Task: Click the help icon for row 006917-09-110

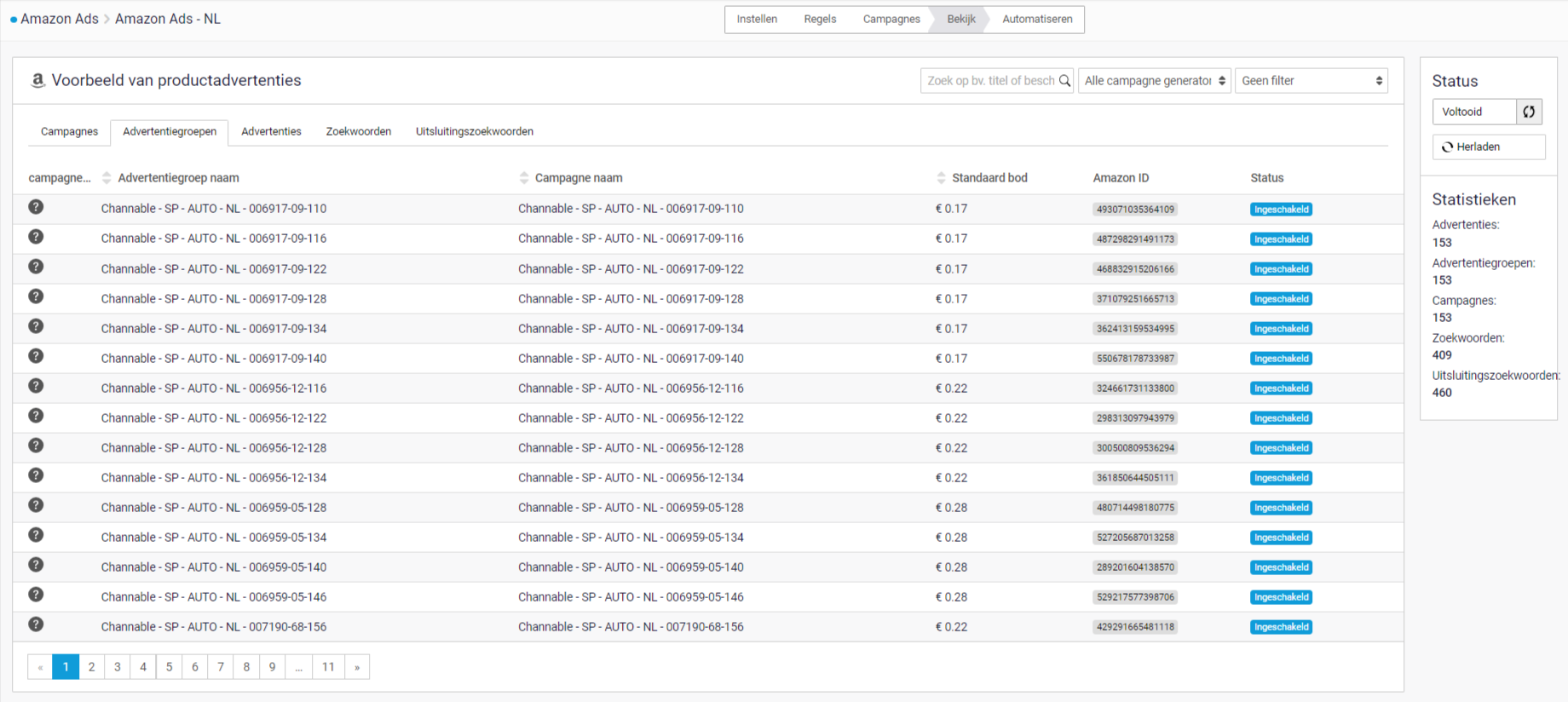Action: click(36, 207)
